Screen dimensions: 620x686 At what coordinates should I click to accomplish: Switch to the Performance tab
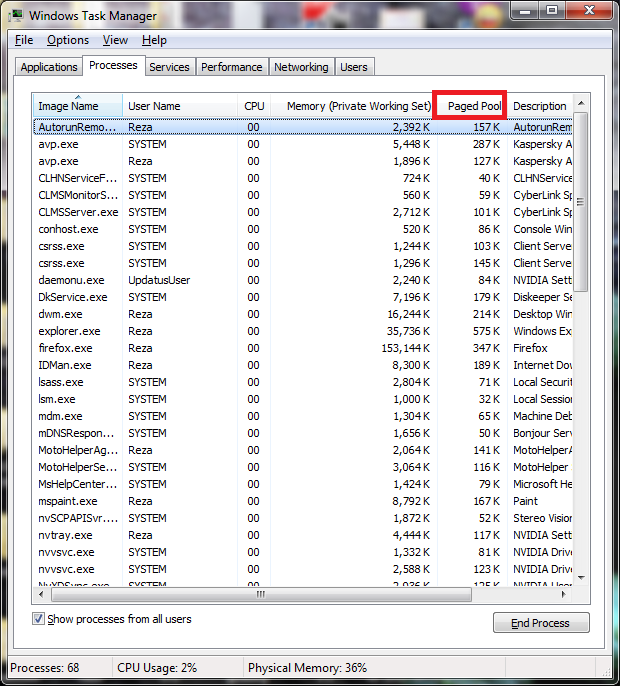point(231,67)
